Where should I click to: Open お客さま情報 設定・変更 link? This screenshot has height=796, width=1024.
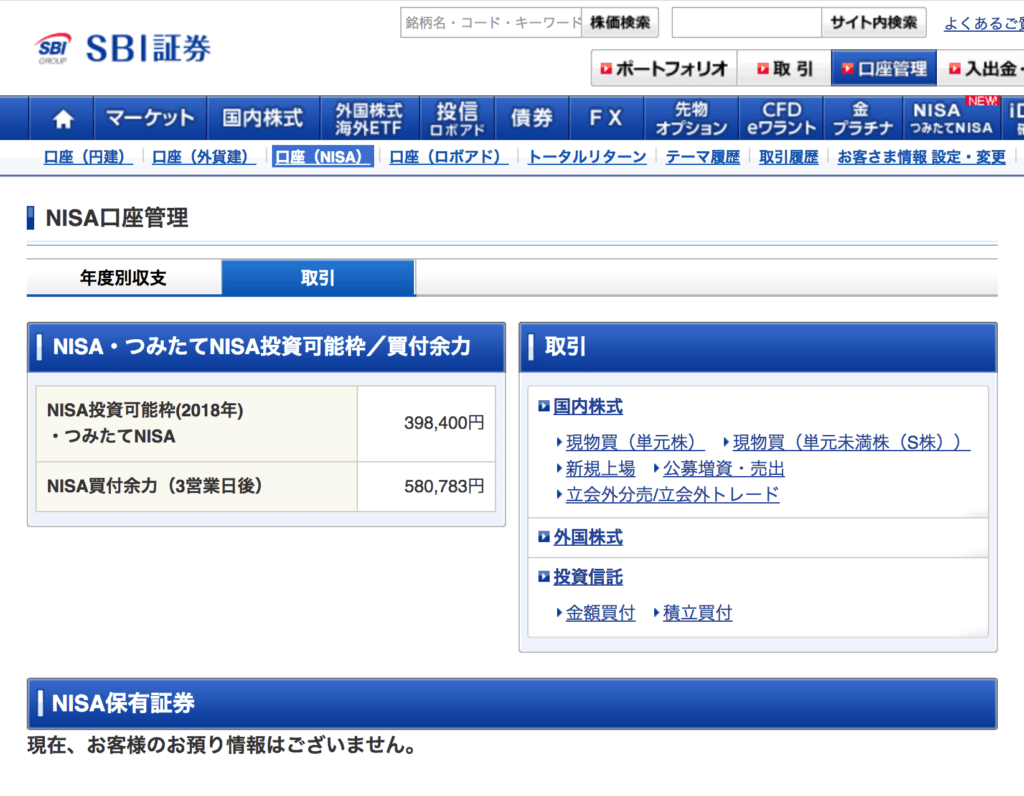click(x=921, y=157)
